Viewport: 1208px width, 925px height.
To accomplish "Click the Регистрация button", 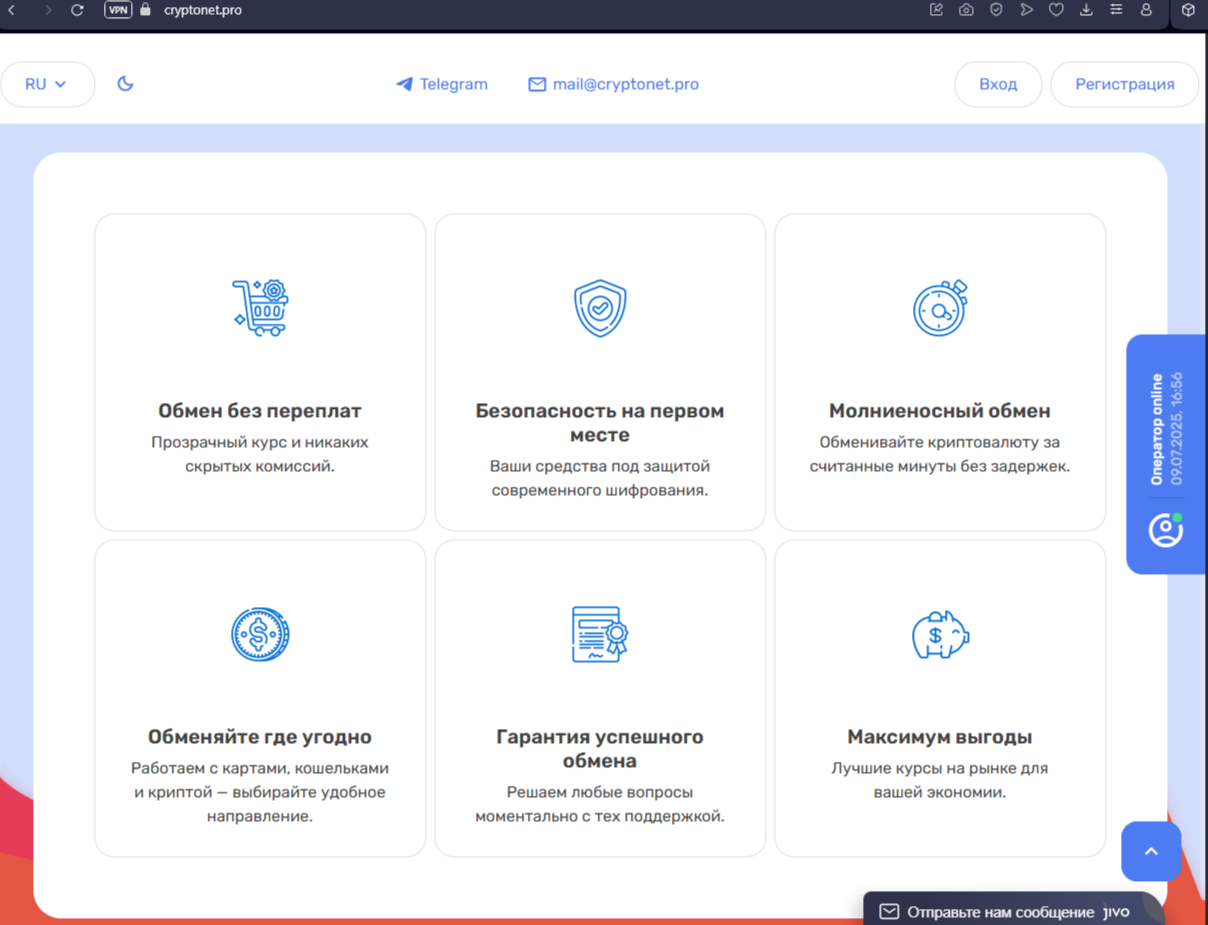I will tap(1124, 84).
